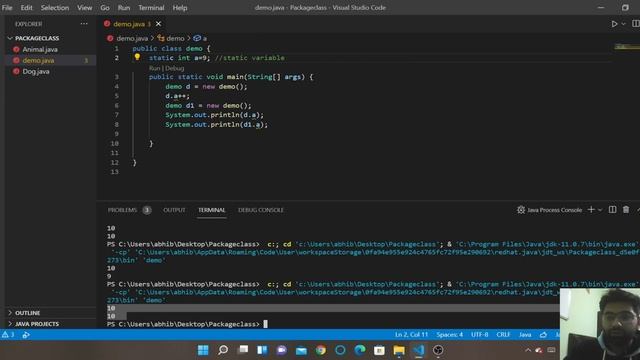Screen dimensions: 640x360
Task: Open the Windows Start menu
Action: [x=203, y=350]
